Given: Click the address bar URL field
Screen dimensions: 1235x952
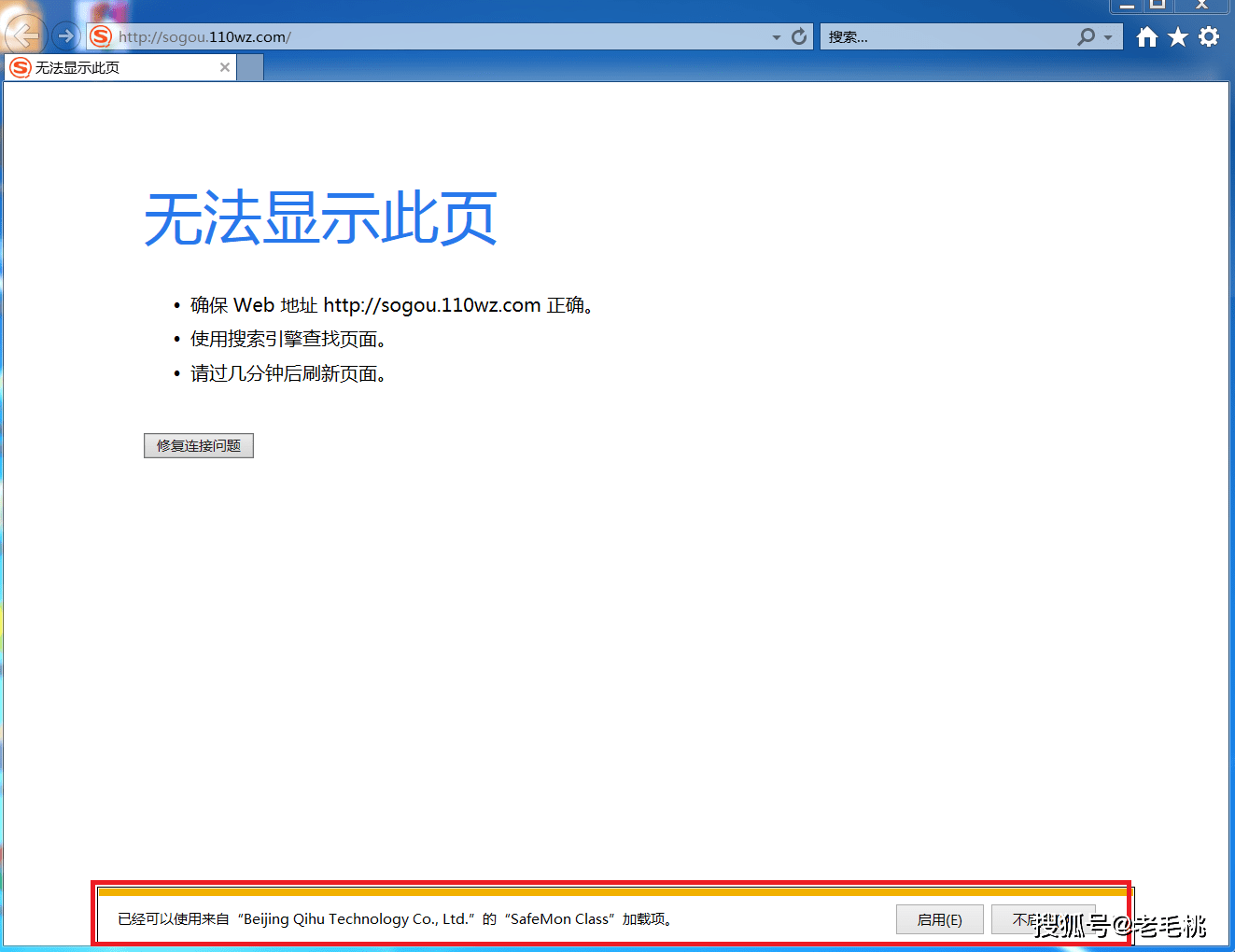Looking at the screenshot, I should tap(429, 36).
